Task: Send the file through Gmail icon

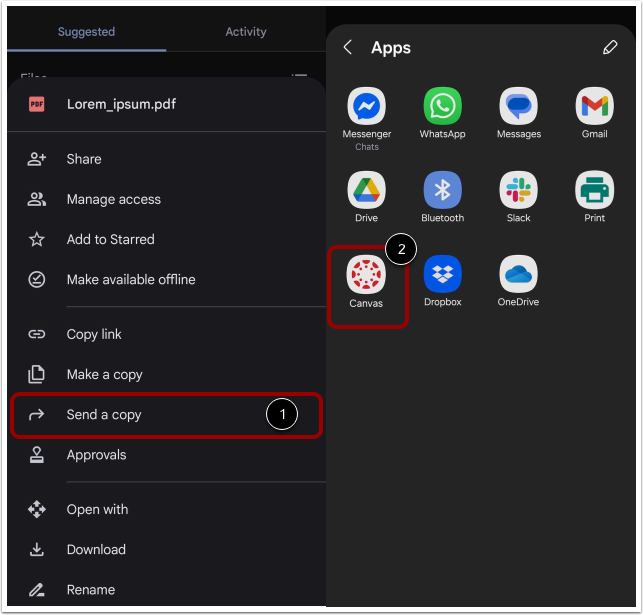Action: coord(595,106)
